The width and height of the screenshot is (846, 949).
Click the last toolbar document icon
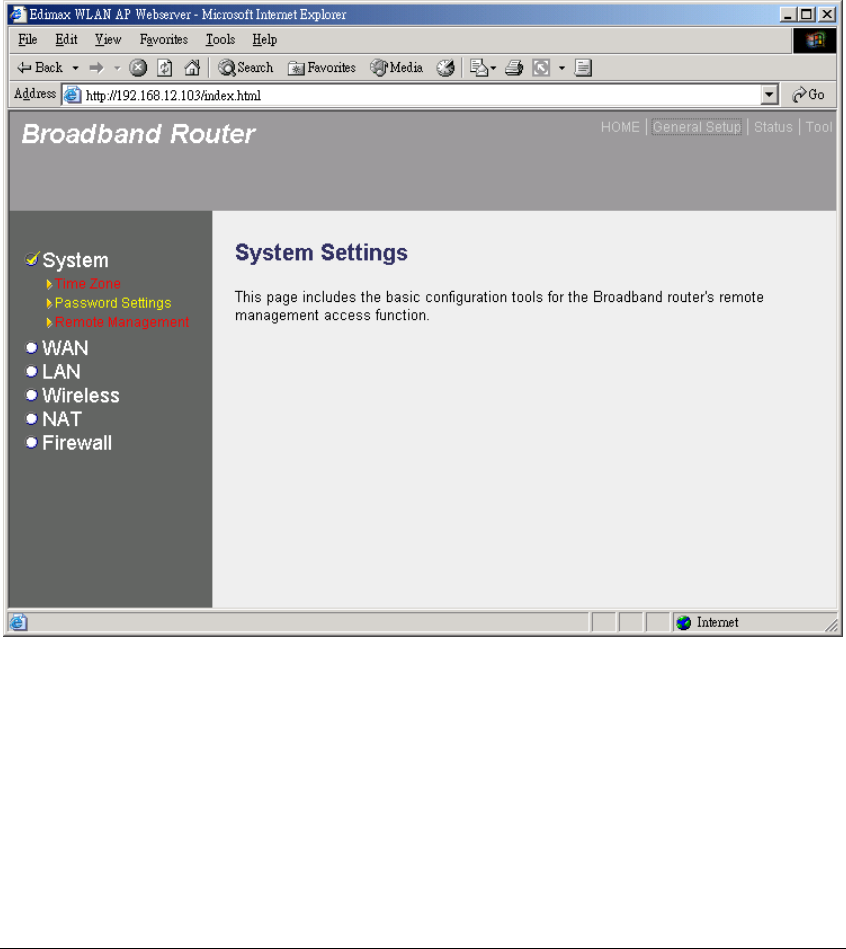[x=583, y=68]
